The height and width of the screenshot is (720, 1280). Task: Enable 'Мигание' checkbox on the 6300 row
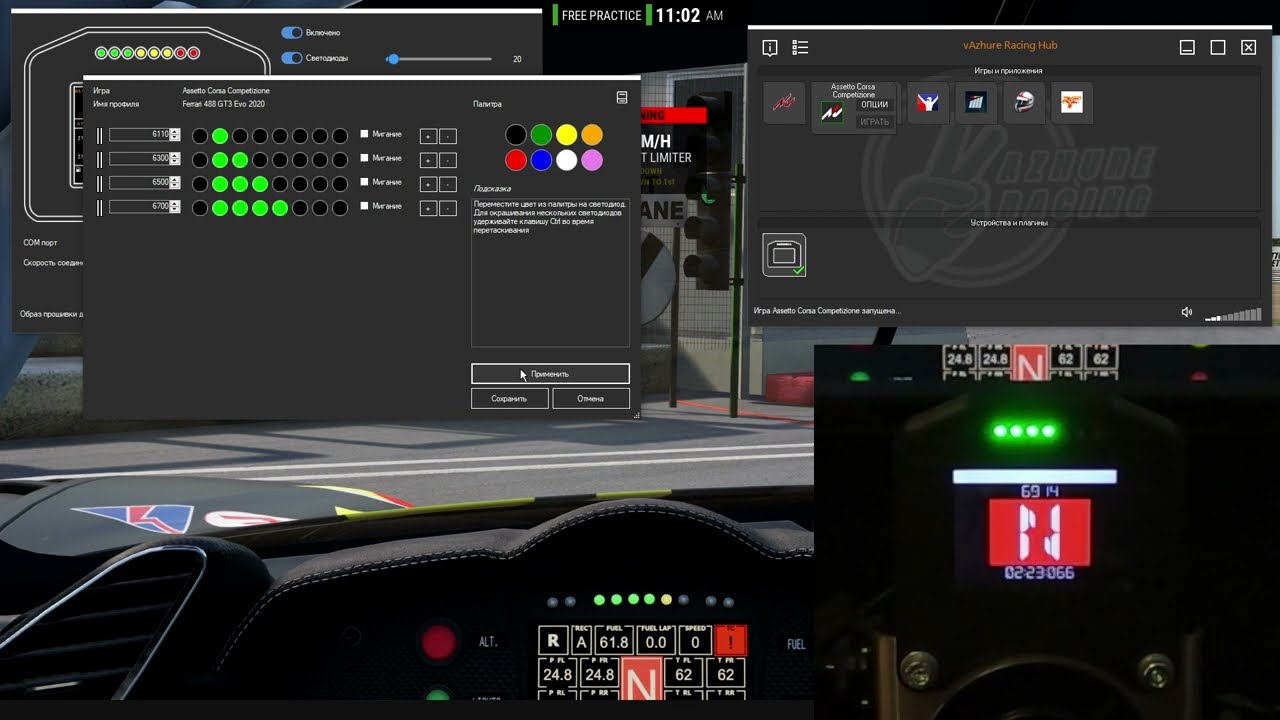tap(364, 158)
